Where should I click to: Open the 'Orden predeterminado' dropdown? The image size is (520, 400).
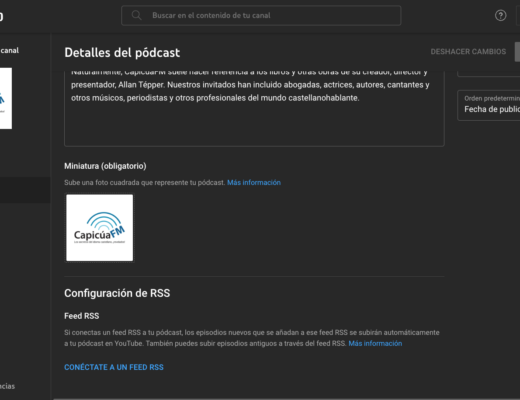489,105
